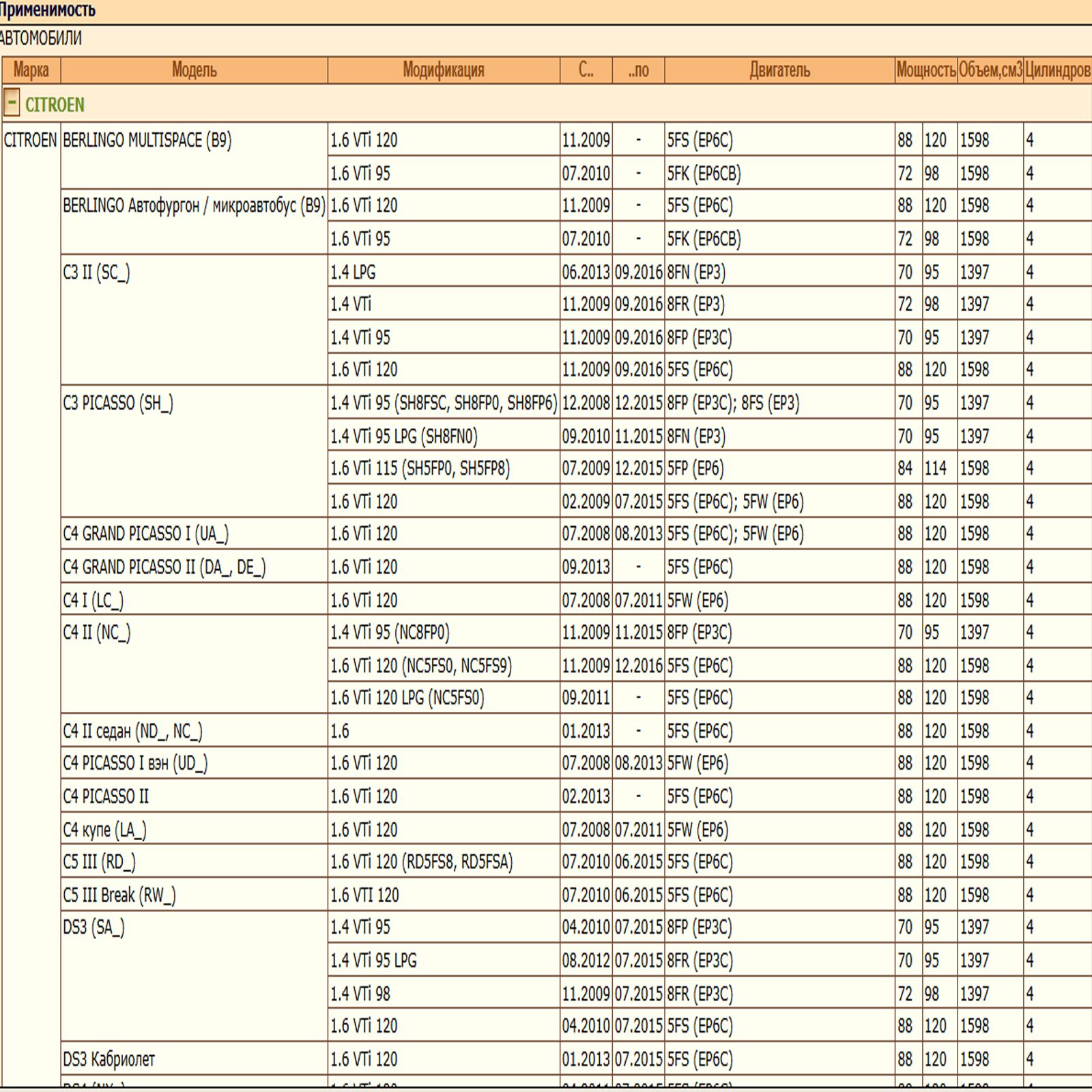The height and width of the screenshot is (1092, 1092).
Task: Collapse the CITROEN group with minus icon
Action: [12, 104]
